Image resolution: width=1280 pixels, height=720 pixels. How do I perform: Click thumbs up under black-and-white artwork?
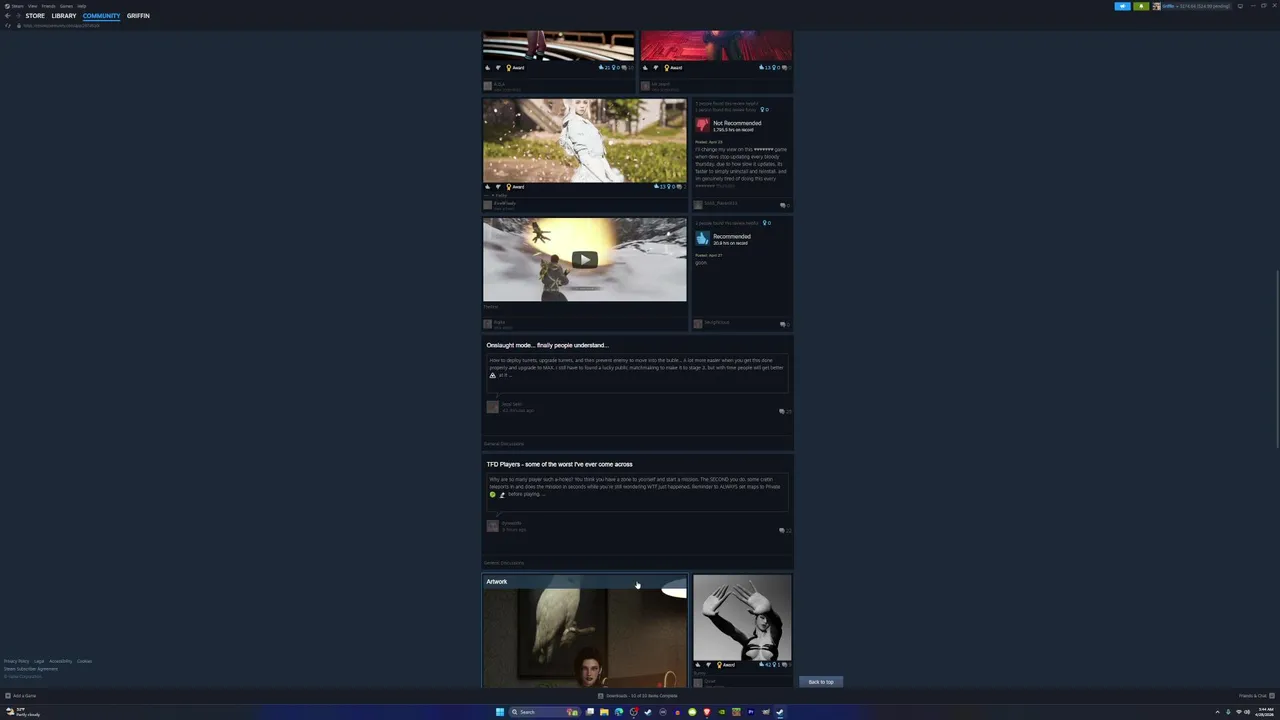[698, 665]
